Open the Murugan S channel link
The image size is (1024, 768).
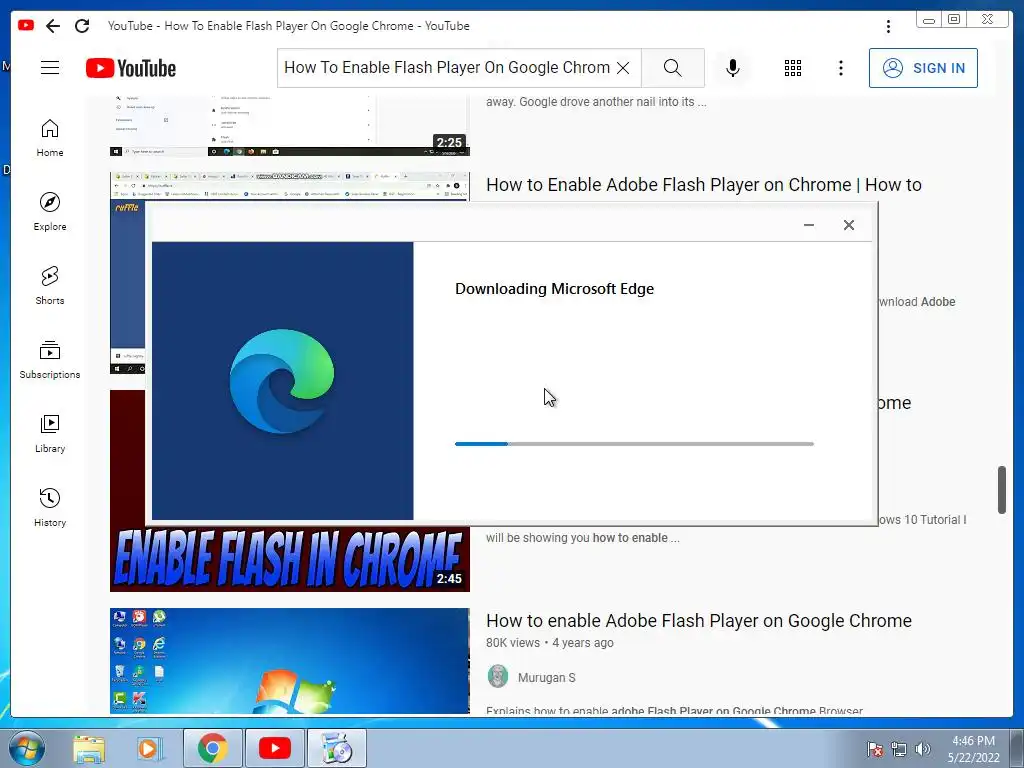tap(547, 677)
